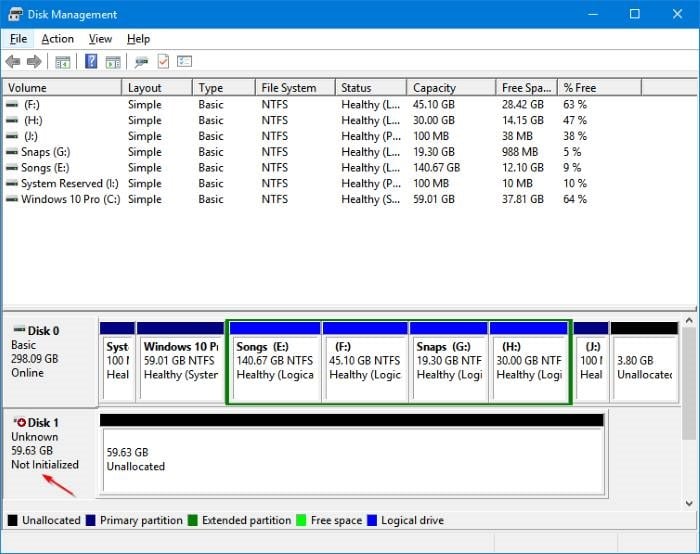Sort by the Volume column header
Image resolution: width=700 pixels, height=554 pixels.
pyautogui.click(x=62, y=87)
